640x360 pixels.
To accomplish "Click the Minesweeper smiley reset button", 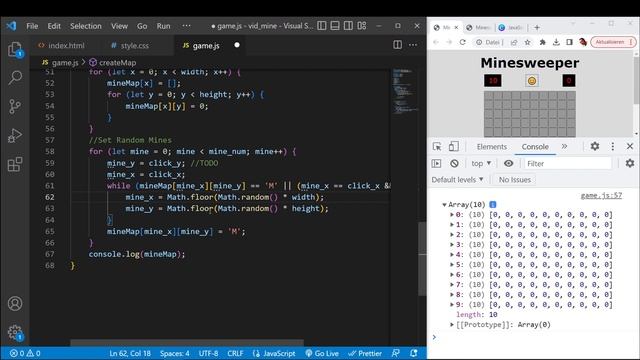I will 531,81.
